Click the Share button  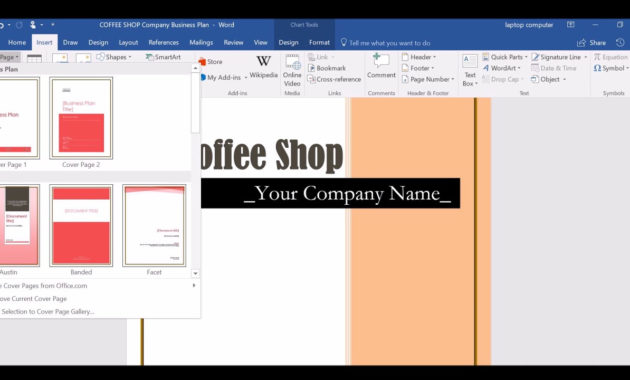591,43
